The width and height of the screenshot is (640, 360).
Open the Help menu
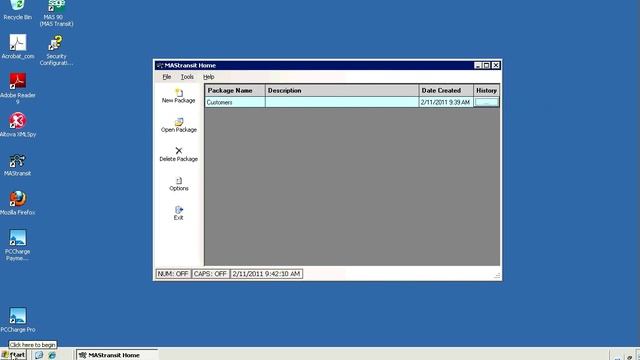coord(209,77)
